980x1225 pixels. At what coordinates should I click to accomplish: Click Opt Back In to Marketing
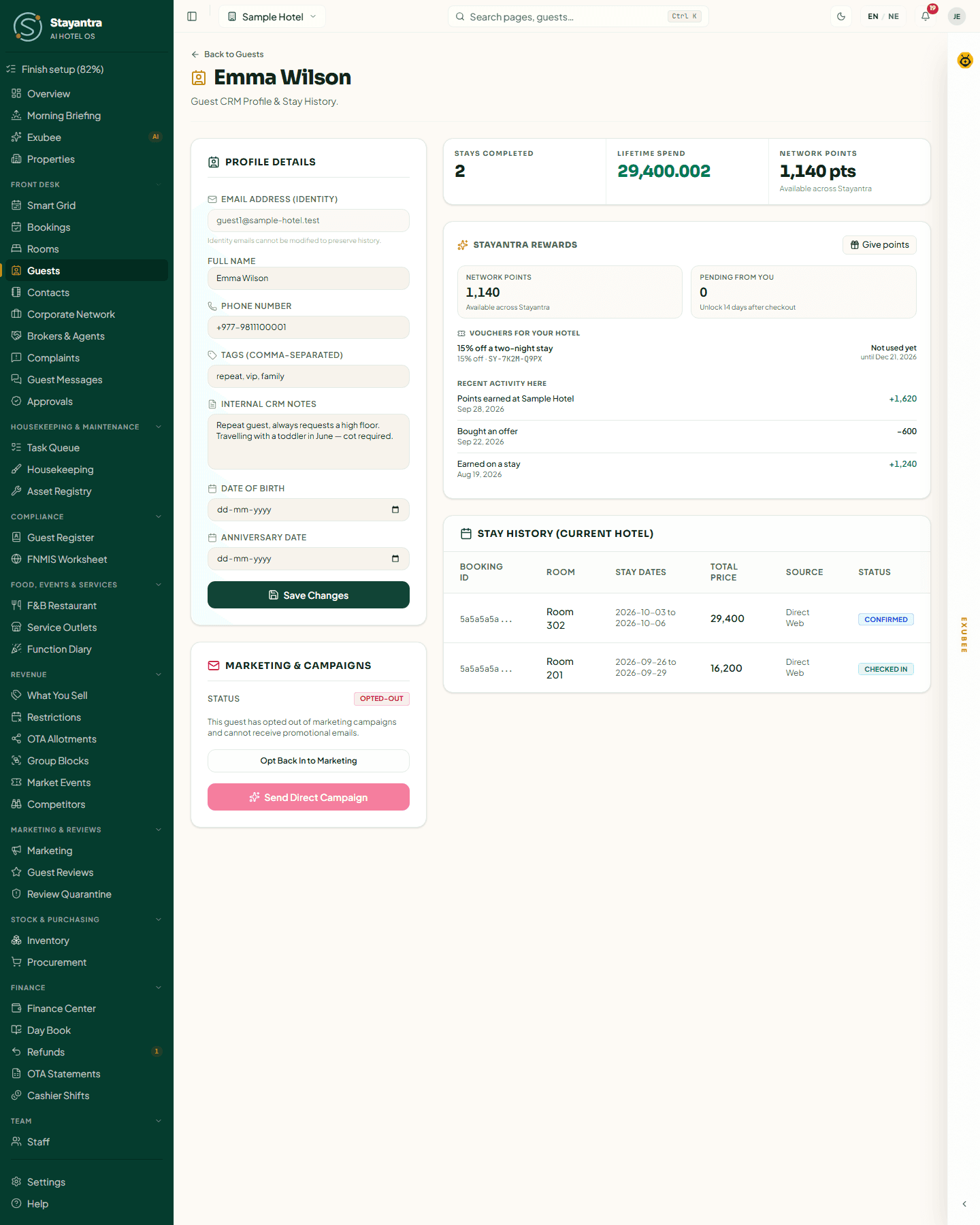point(308,761)
